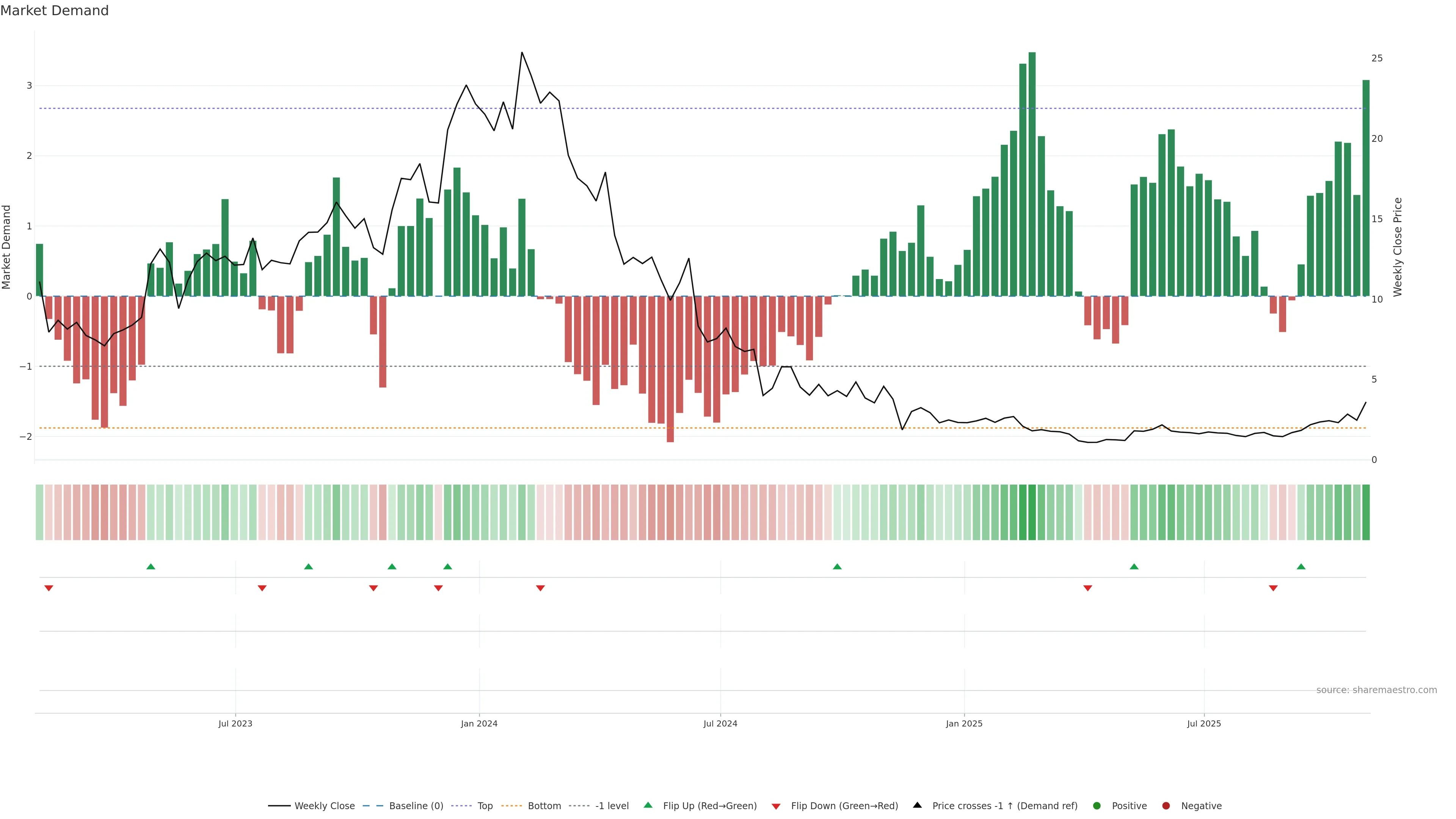Image resolution: width=1456 pixels, height=819 pixels.
Task: Click the Market Demand chart title
Action: pos(54,11)
